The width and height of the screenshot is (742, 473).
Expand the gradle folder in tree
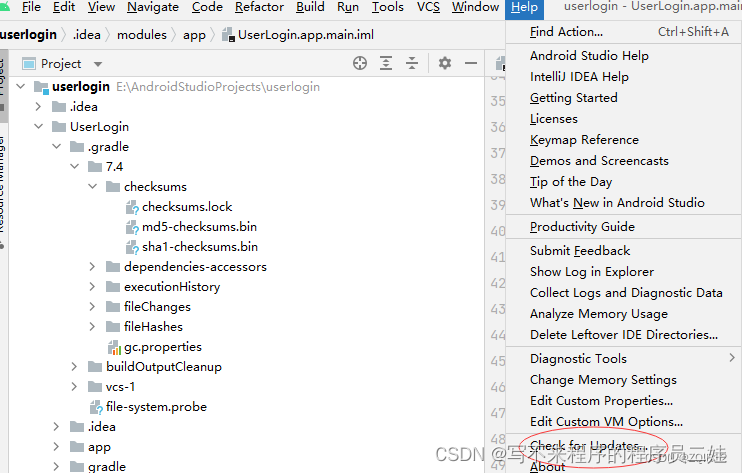56,466
